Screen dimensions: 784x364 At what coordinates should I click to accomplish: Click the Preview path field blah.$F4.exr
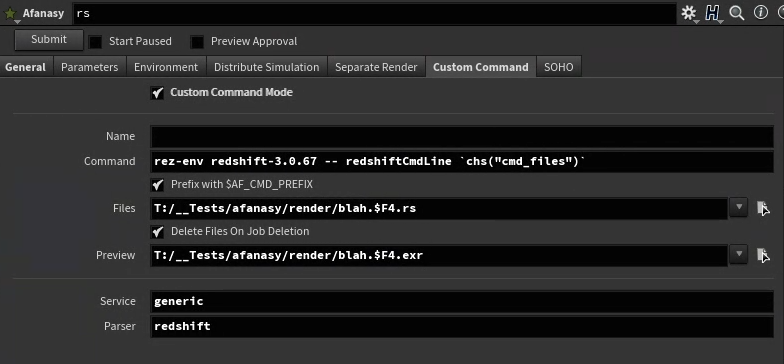(439, 255)
